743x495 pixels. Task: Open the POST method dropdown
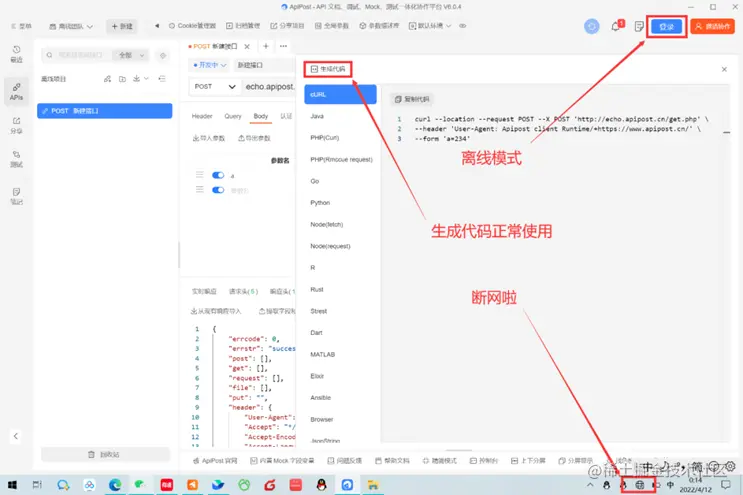215,87
